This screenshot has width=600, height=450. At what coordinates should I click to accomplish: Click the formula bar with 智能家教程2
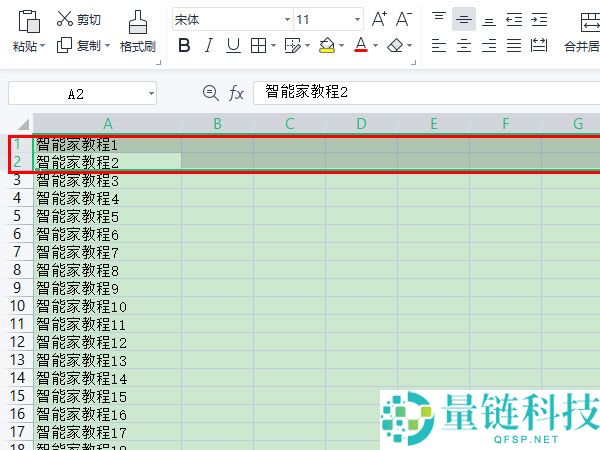(x=427, y=92)
